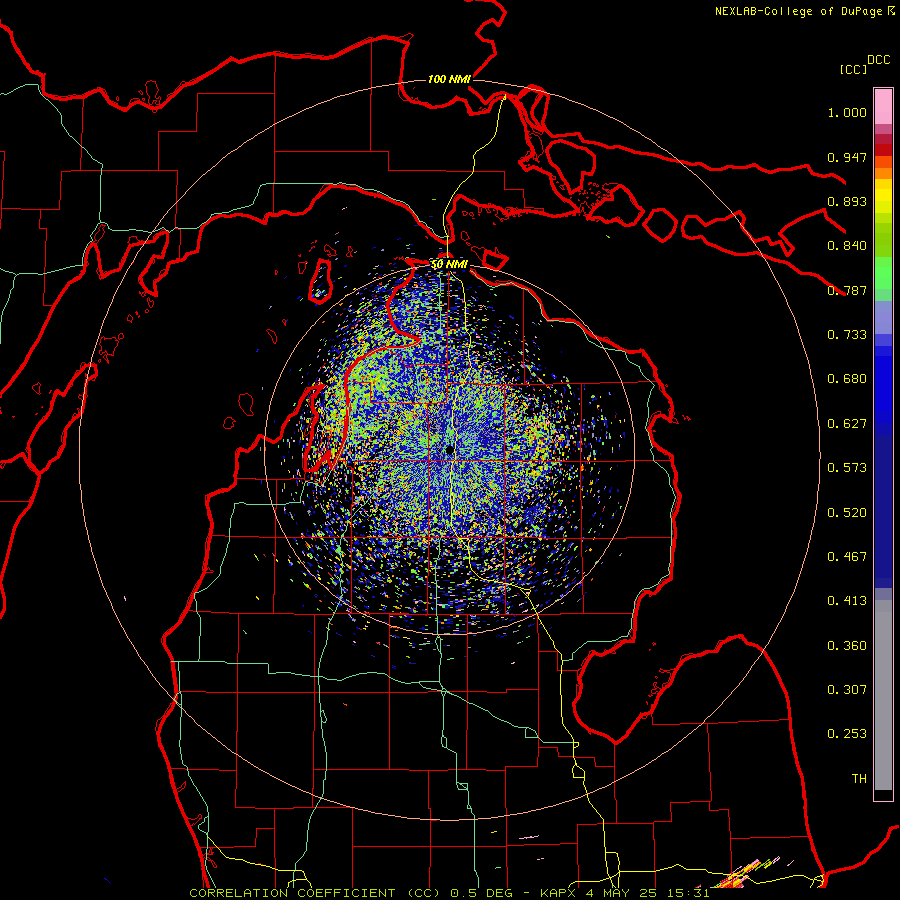Pick the gray band on the color bar
The height and width of the screenshot is (900, 900).
coord(883,695)
